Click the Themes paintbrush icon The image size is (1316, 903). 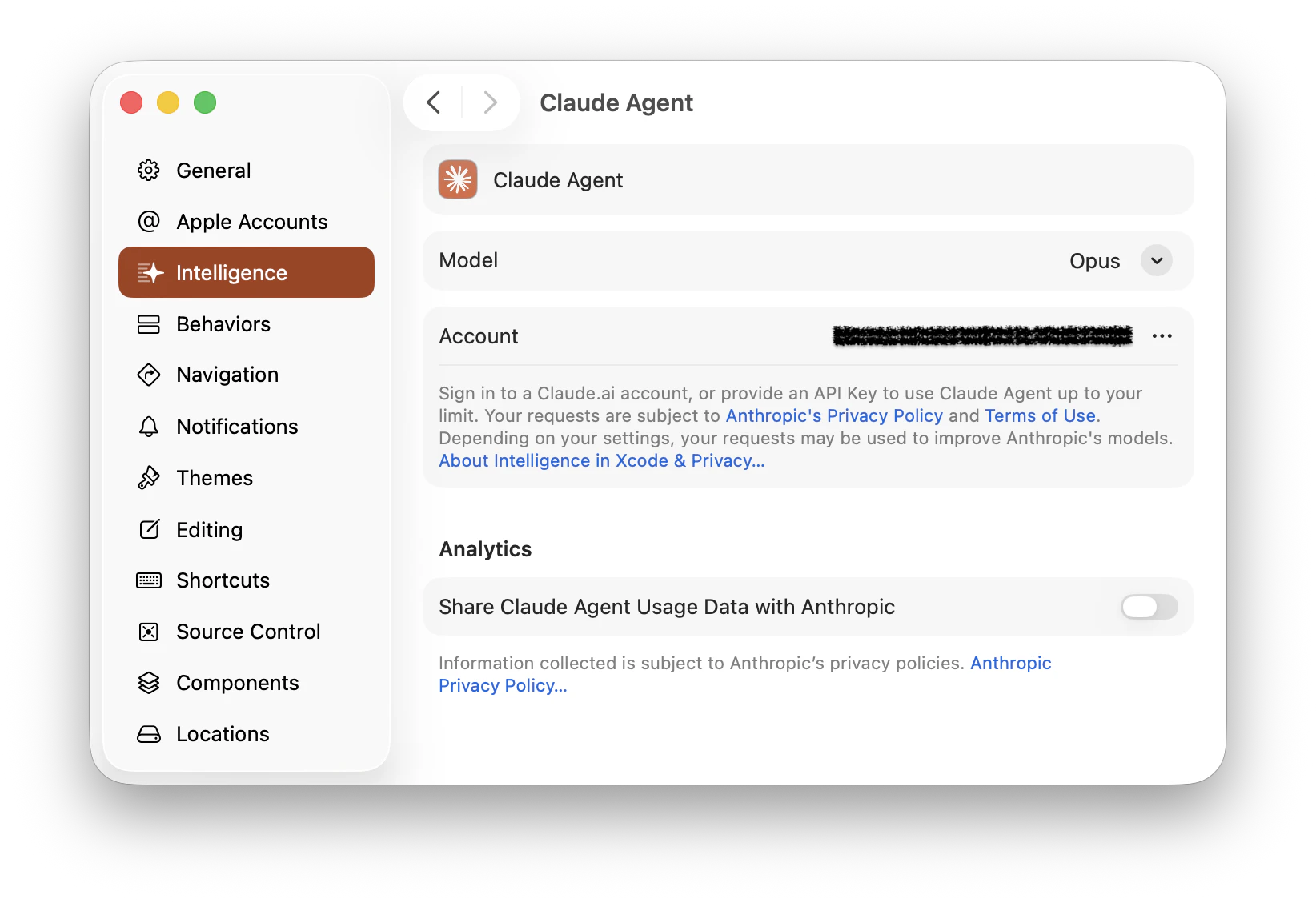(x=149, y=478)
